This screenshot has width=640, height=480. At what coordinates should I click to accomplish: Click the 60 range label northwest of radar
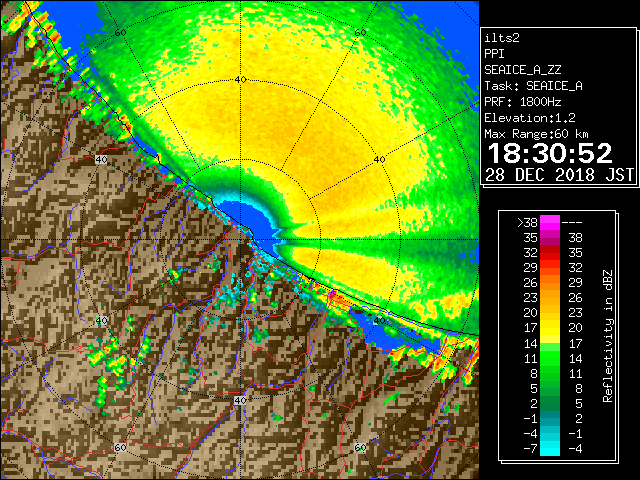[x=120, y=32]
